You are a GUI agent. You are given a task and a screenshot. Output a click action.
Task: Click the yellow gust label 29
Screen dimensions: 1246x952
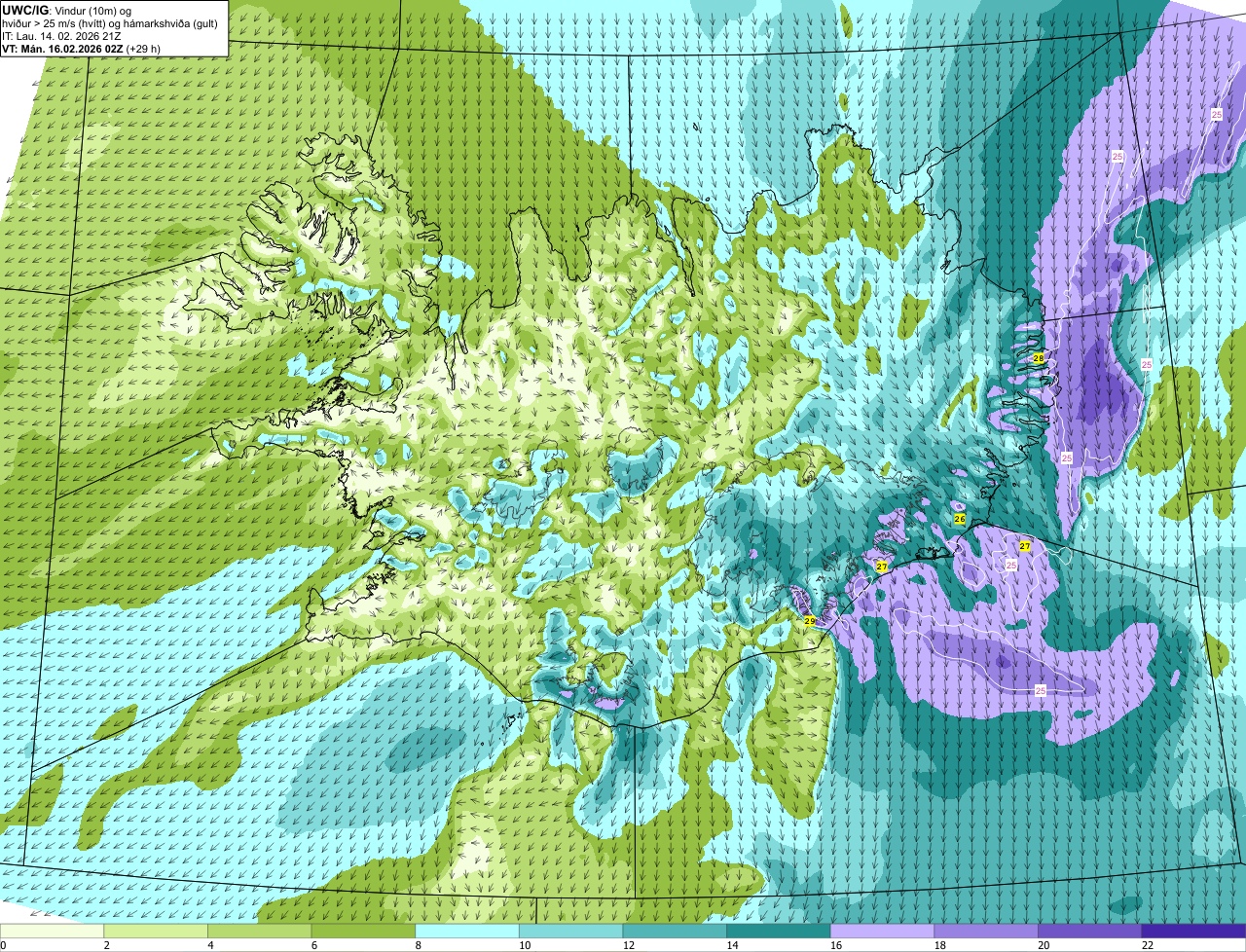pos(809,620)
